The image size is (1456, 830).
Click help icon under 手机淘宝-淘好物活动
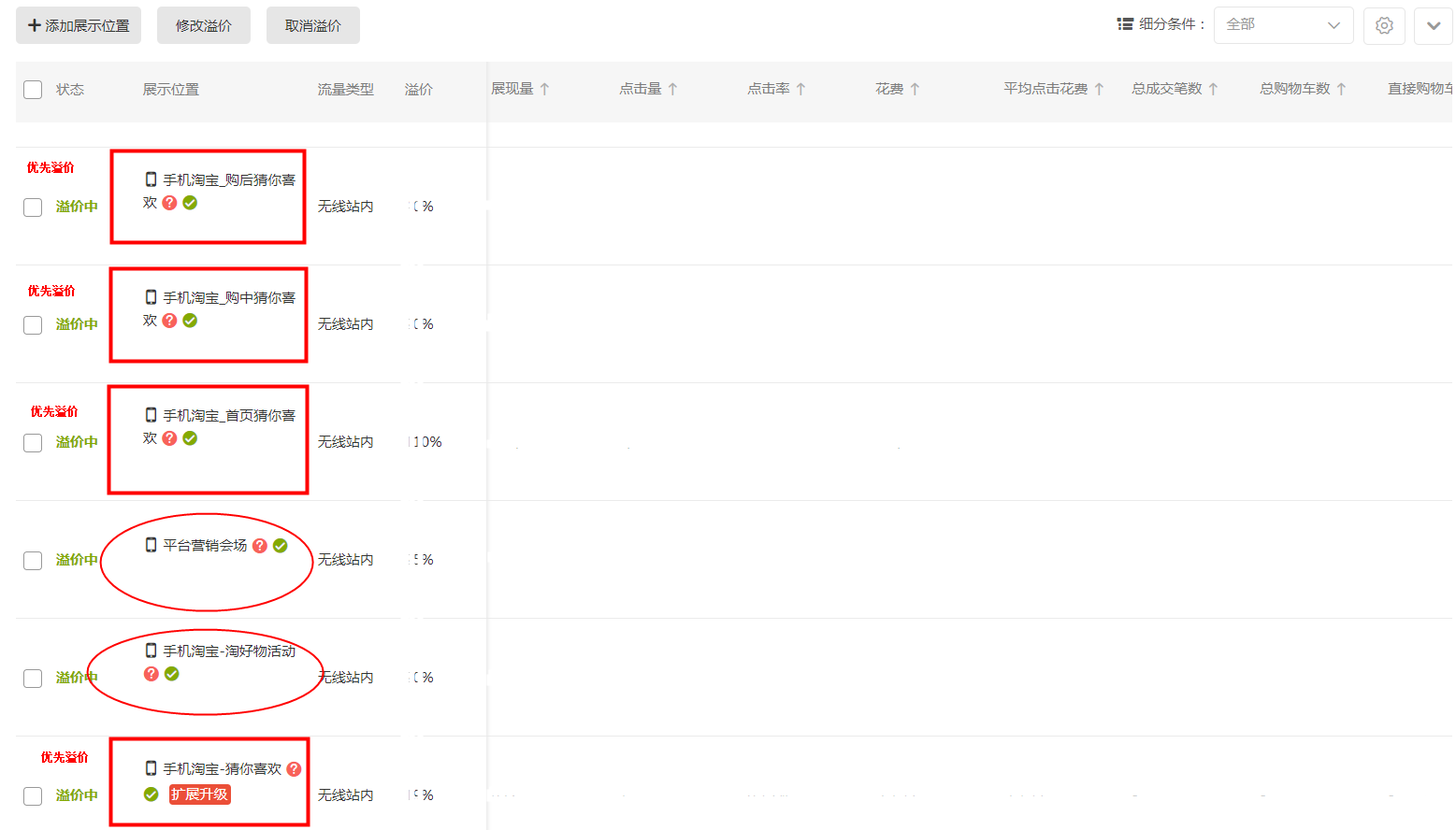151,674
